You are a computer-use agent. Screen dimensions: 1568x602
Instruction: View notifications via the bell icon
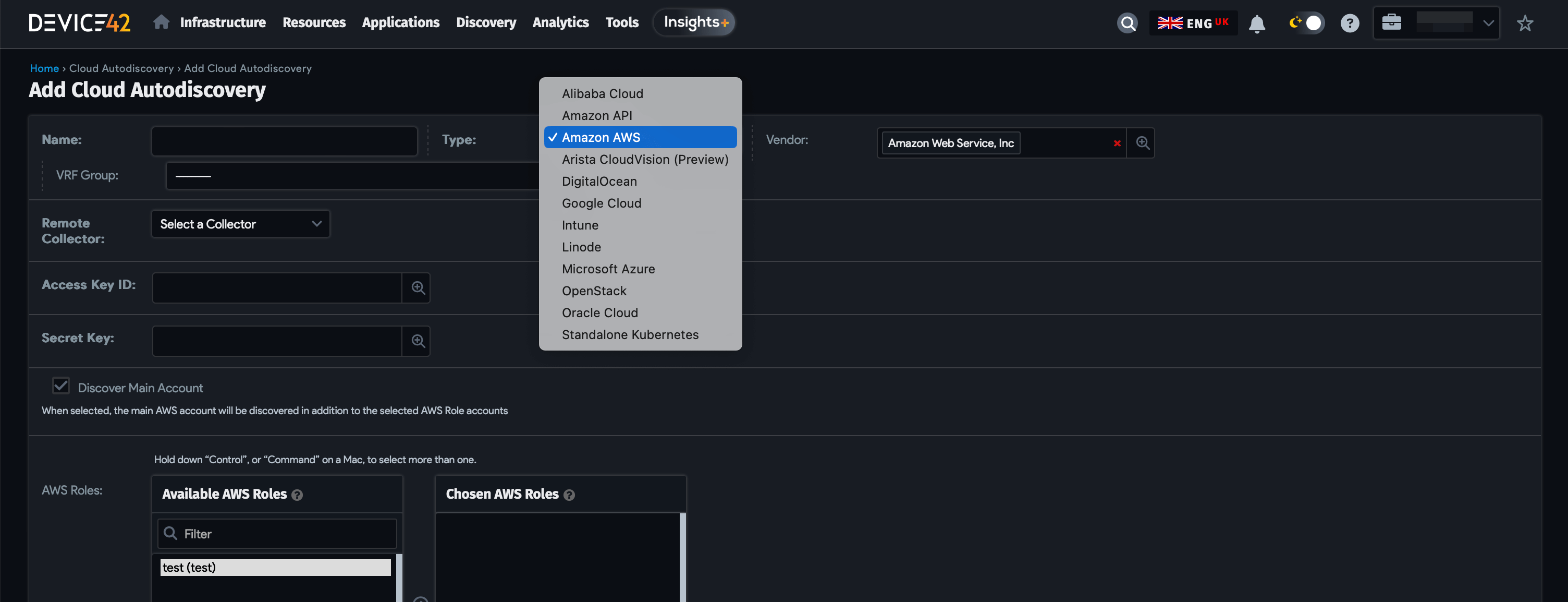pos(1257,23)
